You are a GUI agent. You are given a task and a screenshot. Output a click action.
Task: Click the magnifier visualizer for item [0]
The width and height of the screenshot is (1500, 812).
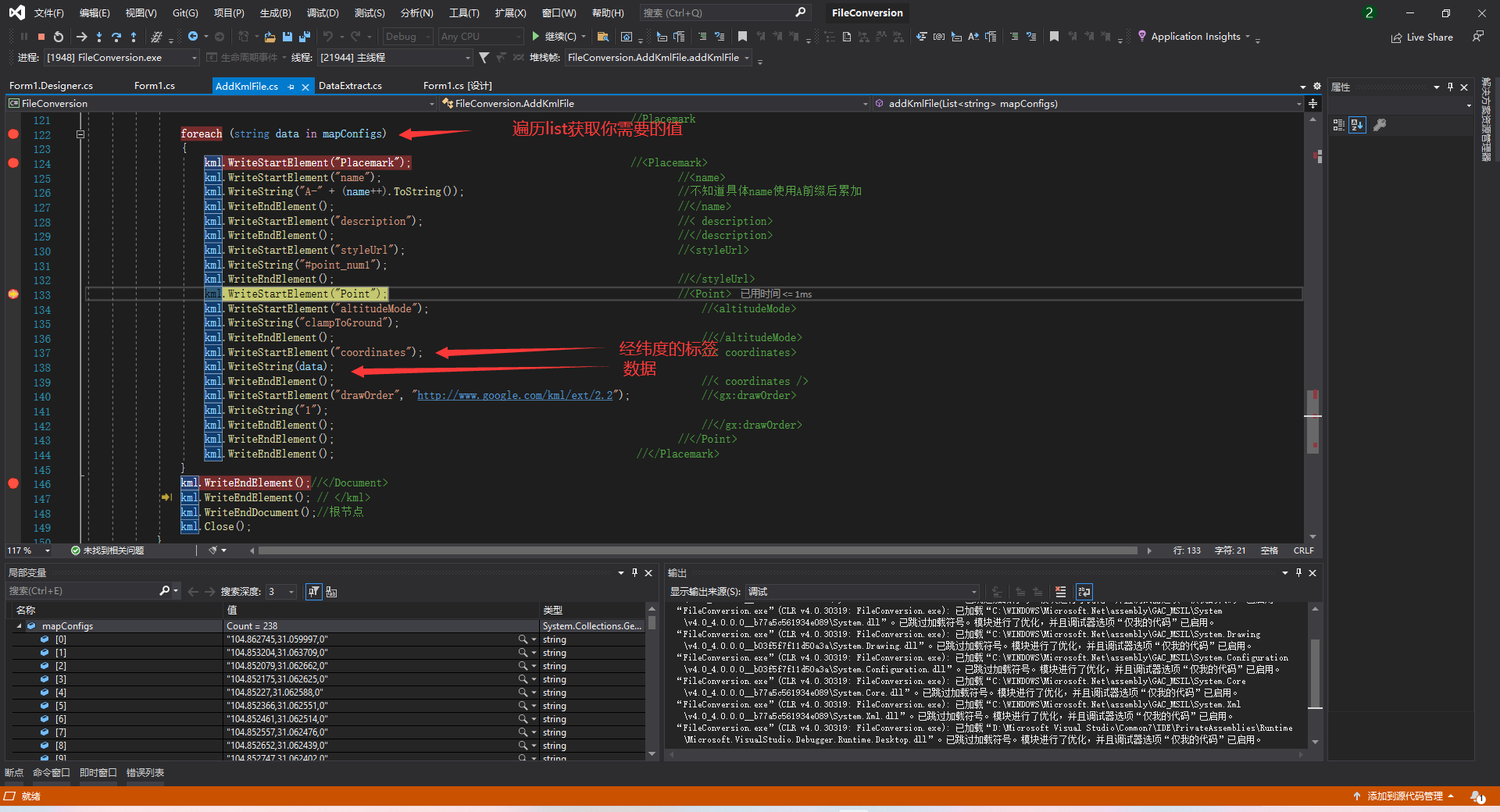tap(523, 639)
